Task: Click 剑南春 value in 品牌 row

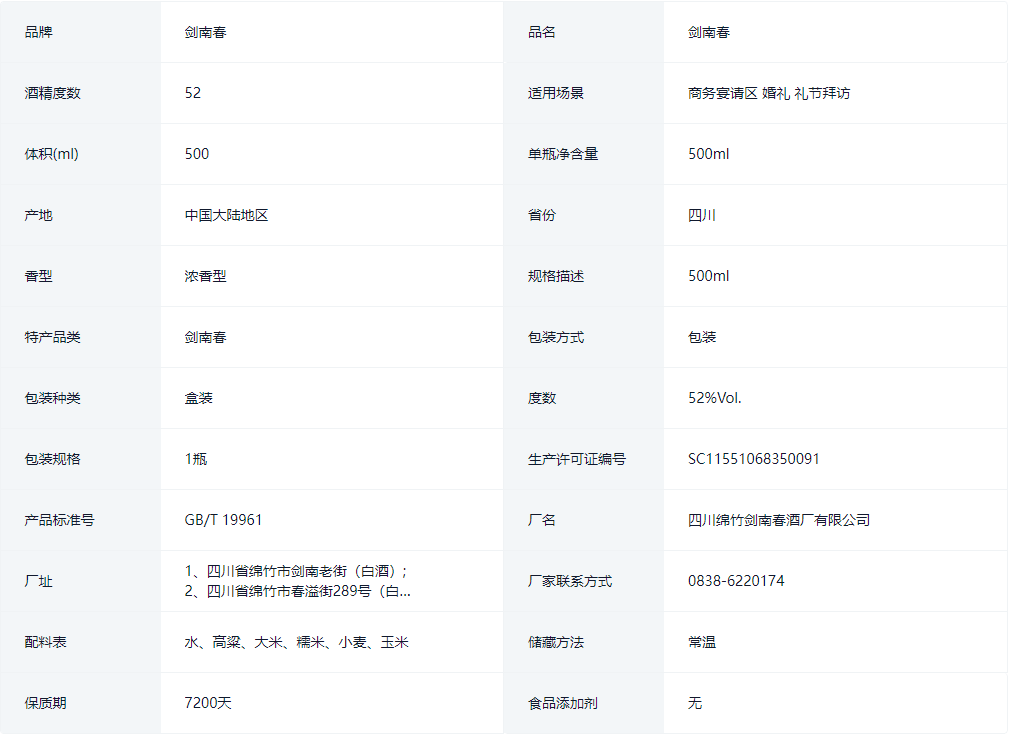Action: (x=206, y=32)
